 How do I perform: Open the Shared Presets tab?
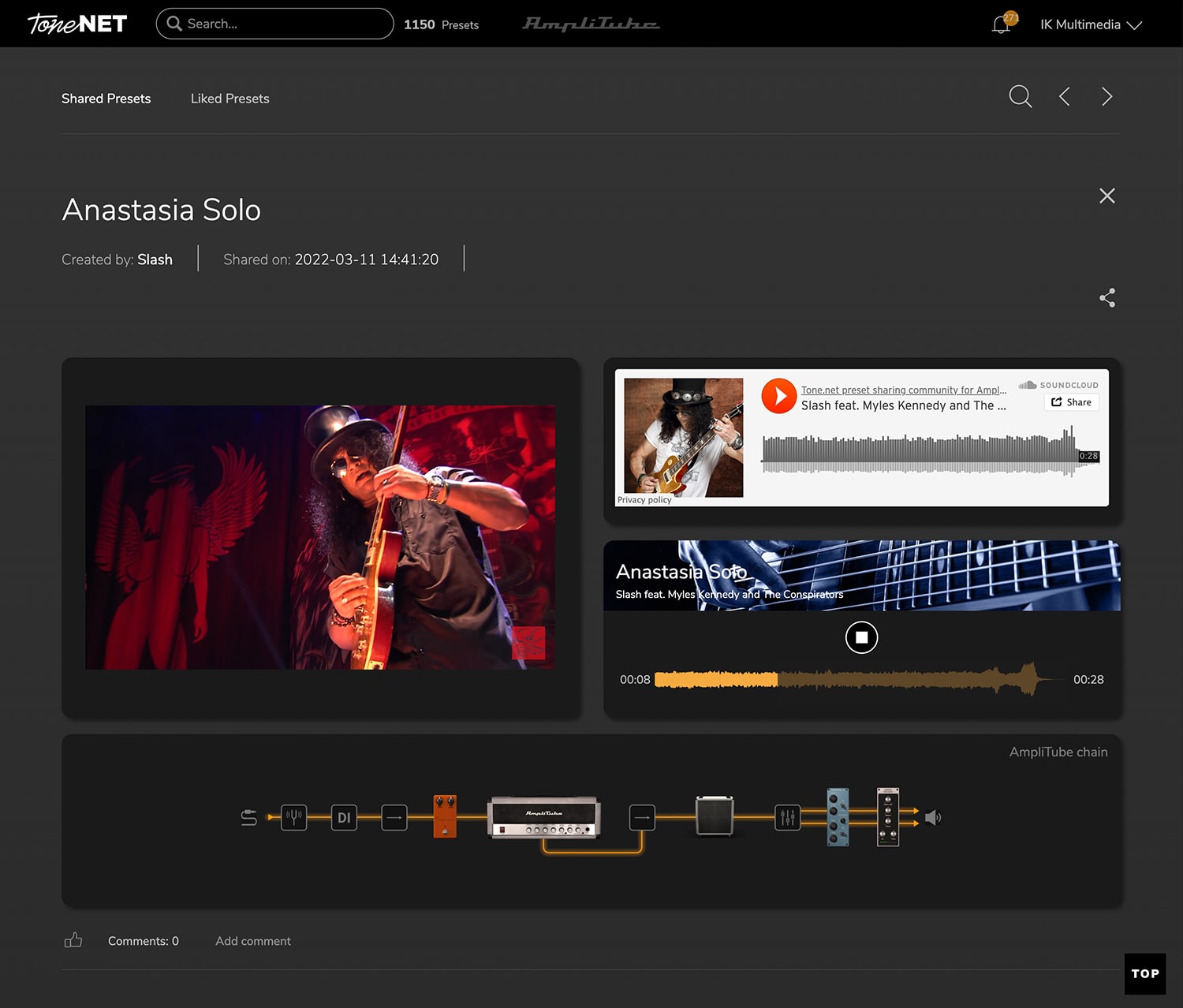click(x=106, y=99)
